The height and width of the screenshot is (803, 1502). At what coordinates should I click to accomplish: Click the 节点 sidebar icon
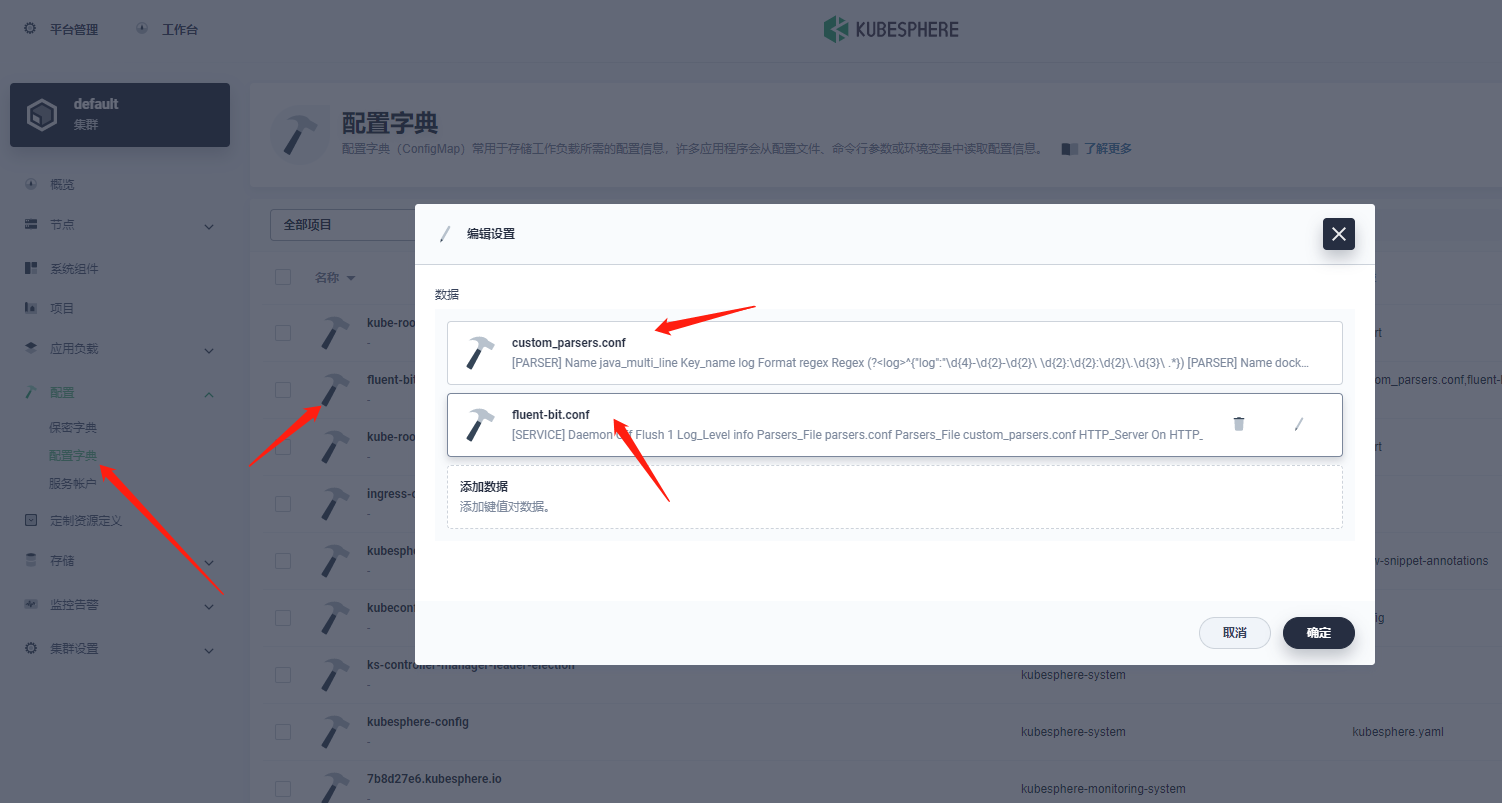pyautogui.click(x=31, y=224)
